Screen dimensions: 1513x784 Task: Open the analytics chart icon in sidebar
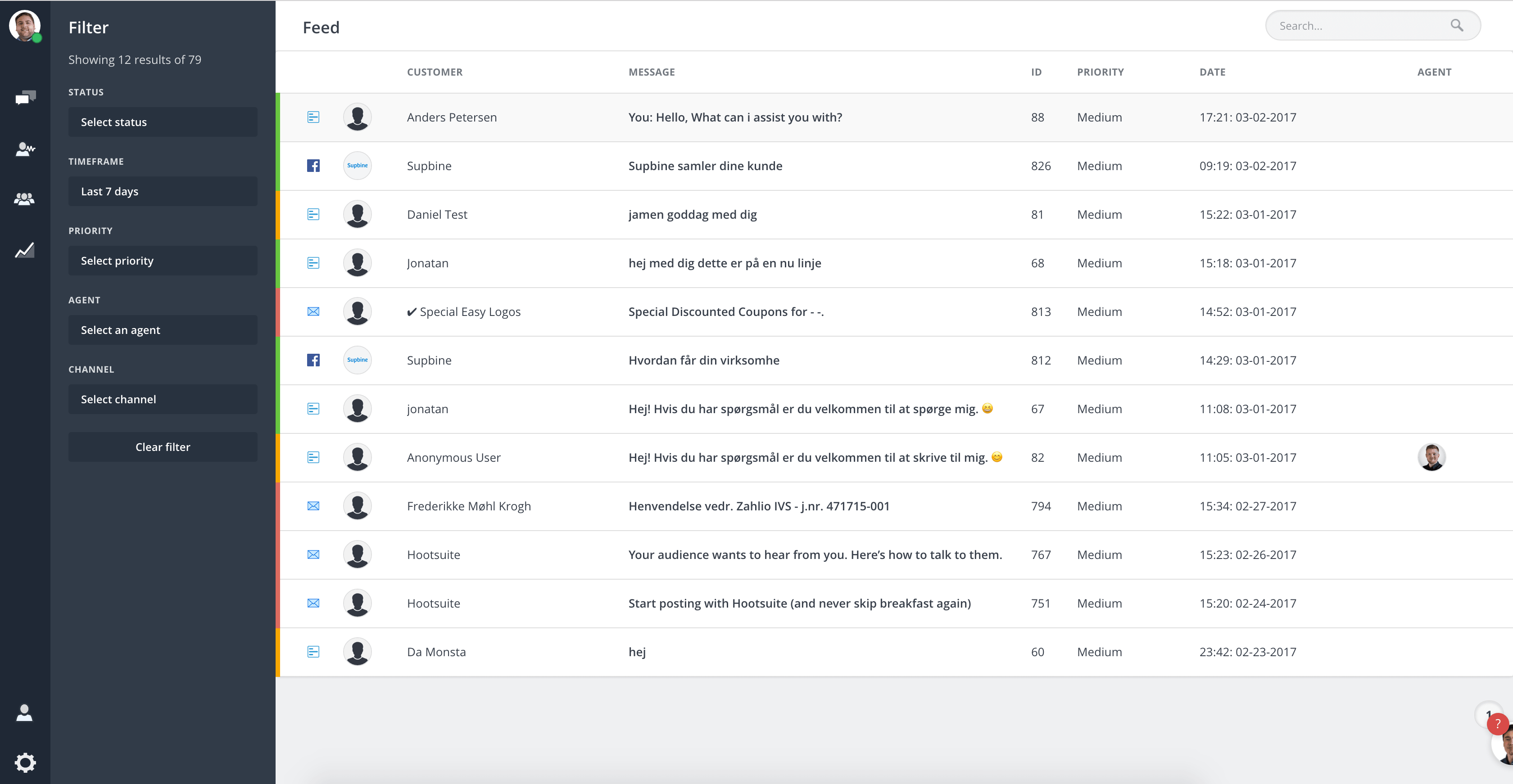(x=25, y=250)
